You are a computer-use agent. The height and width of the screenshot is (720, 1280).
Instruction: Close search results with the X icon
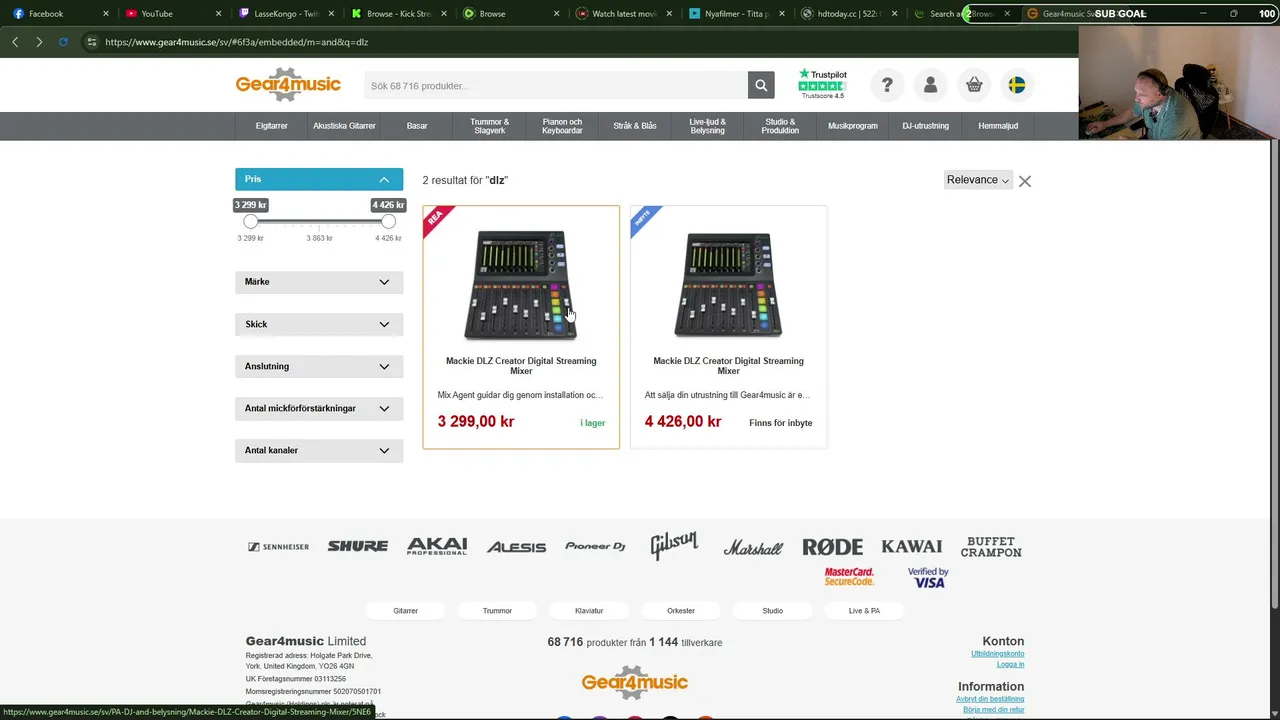click(1025, 181)
